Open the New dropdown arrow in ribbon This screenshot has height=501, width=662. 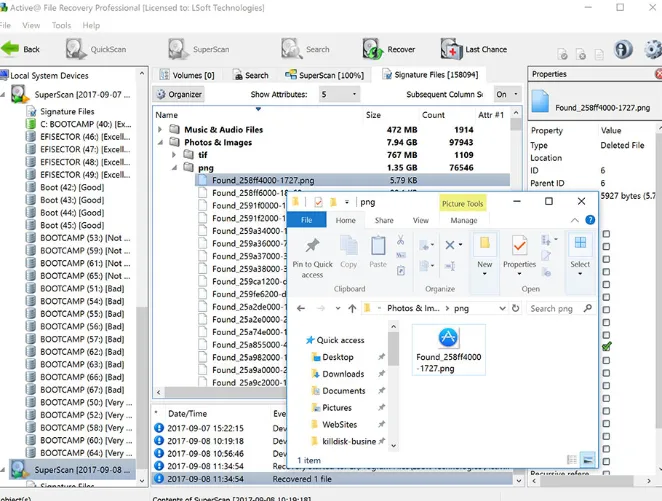coord(485,274)
